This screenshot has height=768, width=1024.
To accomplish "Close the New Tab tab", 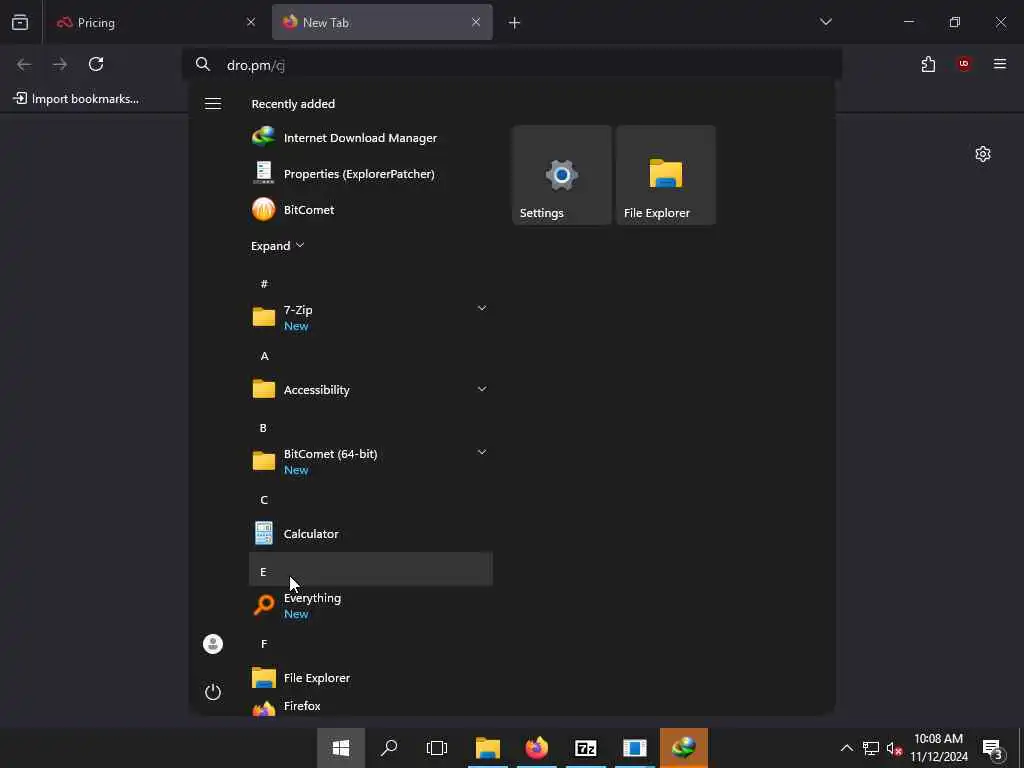I will point(476,22).
